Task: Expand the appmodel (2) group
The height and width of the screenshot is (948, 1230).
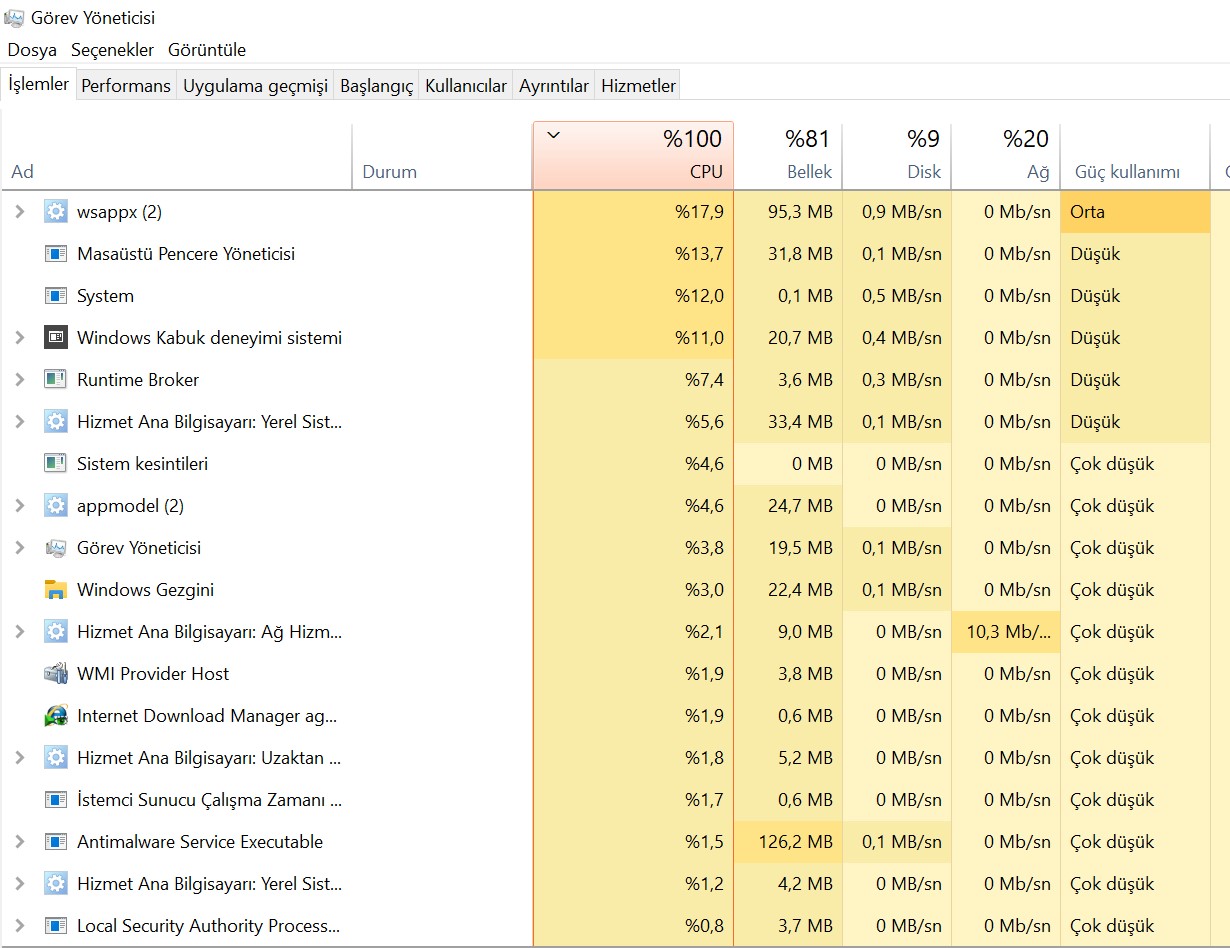Action: point(19,506)
